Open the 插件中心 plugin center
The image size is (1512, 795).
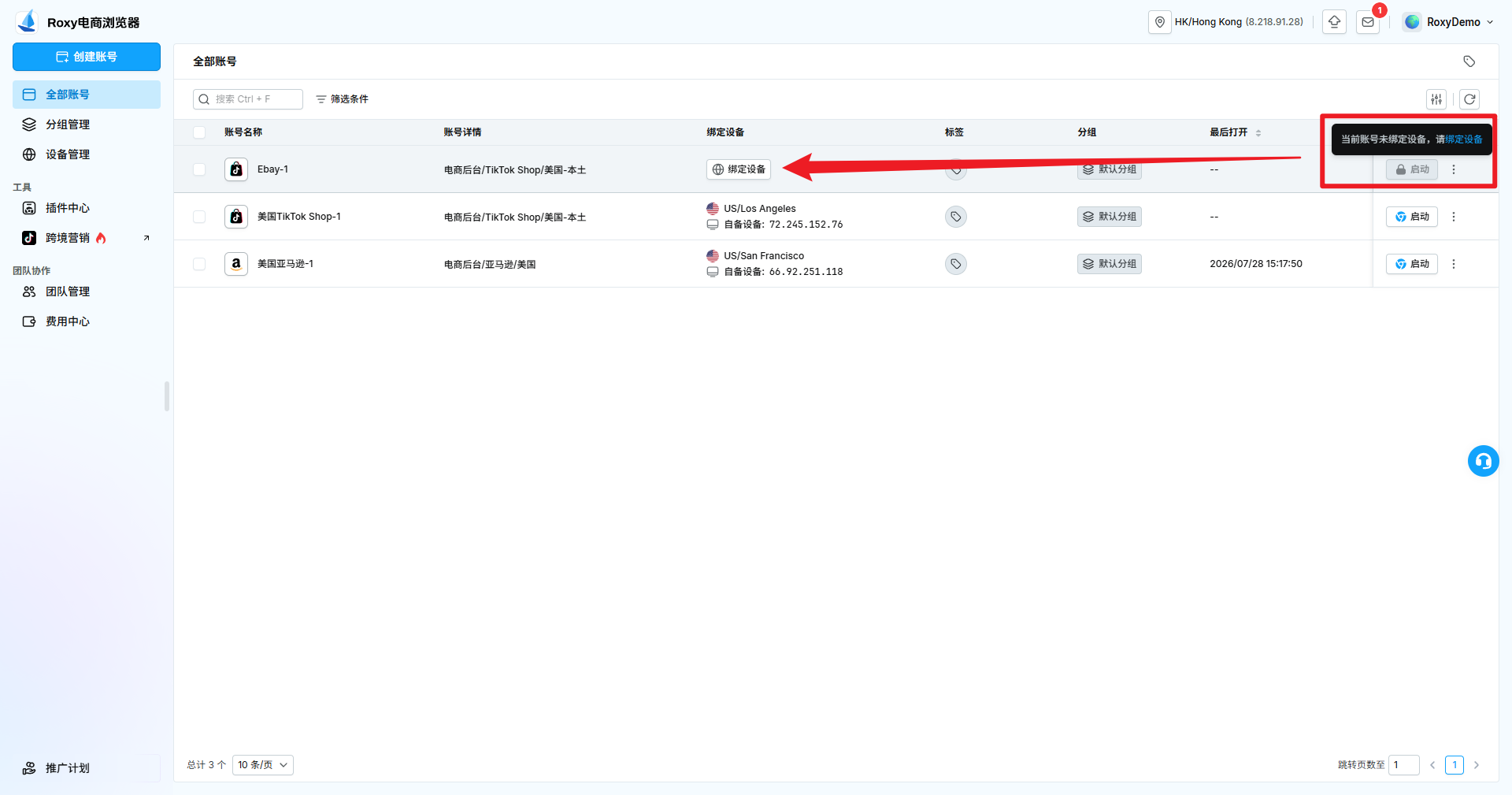click(x=87, y=208)
